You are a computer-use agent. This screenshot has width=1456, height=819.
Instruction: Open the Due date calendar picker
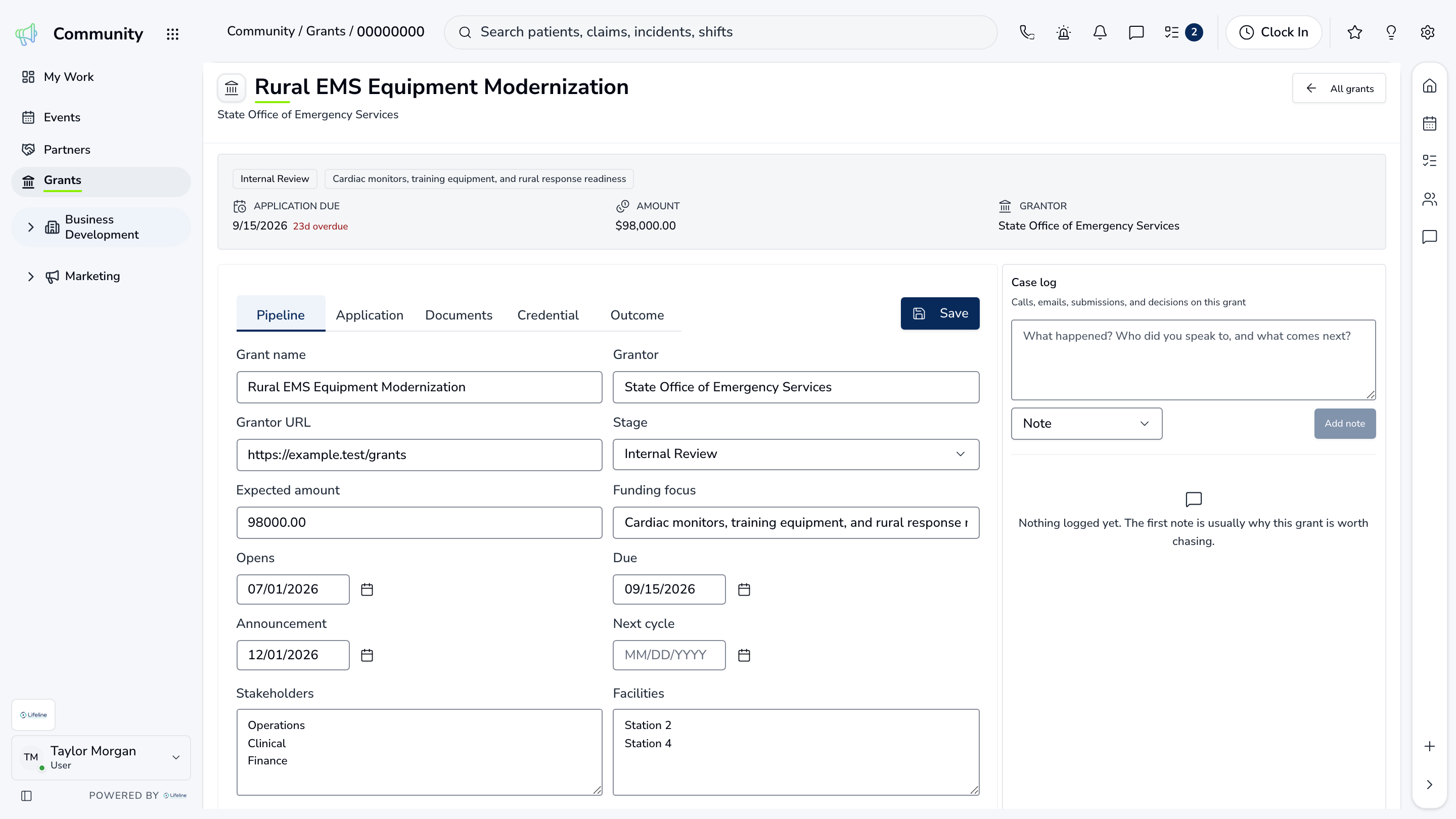744,589
